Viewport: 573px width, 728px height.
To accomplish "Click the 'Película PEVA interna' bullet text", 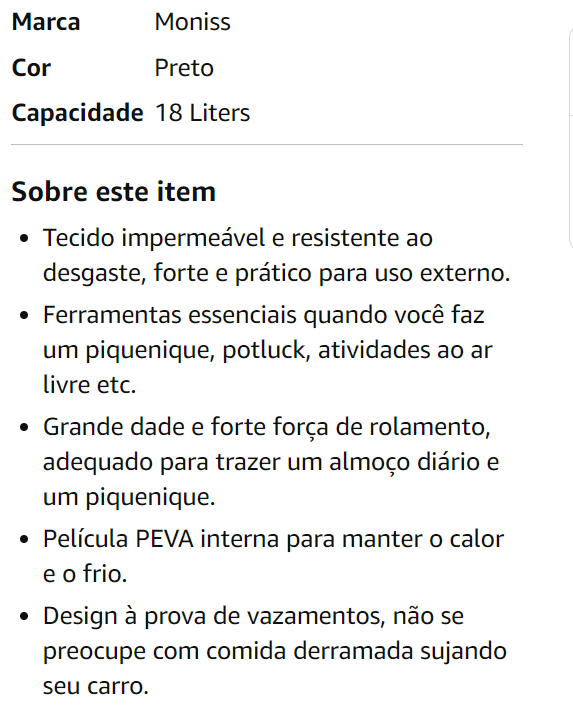I will tap(273, 556).
